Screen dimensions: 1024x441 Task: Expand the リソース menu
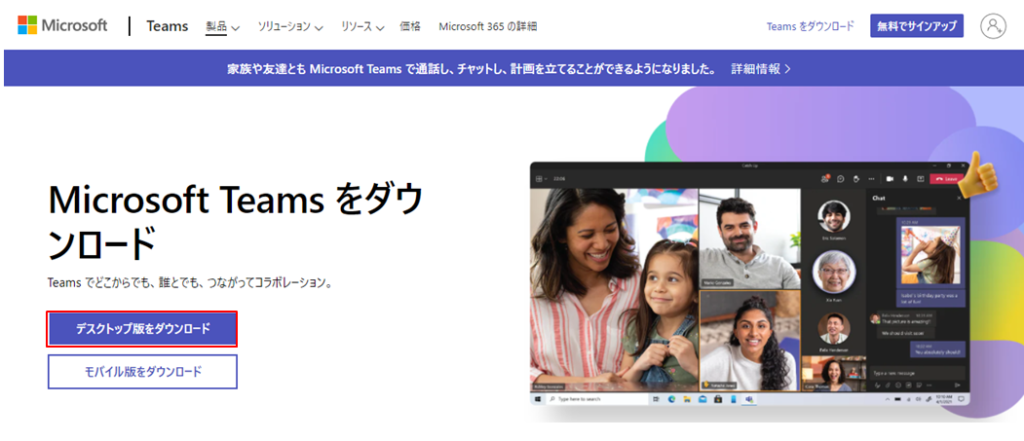tap(362, 26)
